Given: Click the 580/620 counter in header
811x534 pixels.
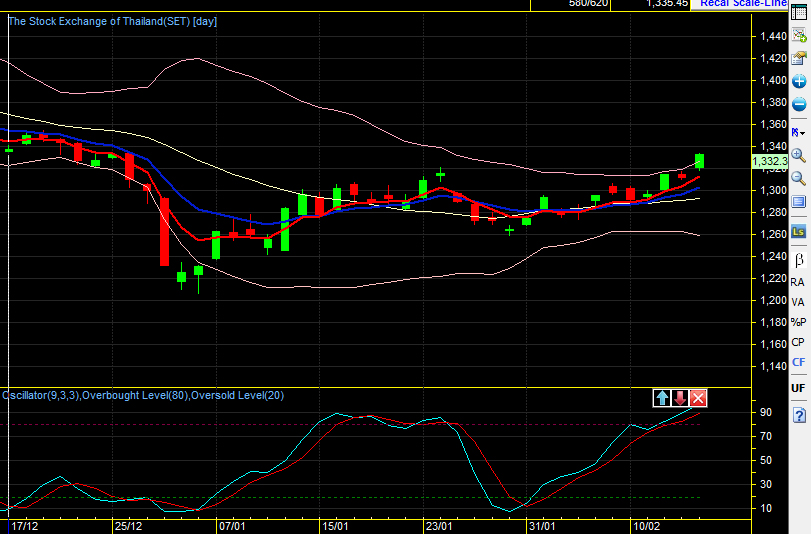Looking at the screenshot, I should pyautogui.click(x=588, y=4).
